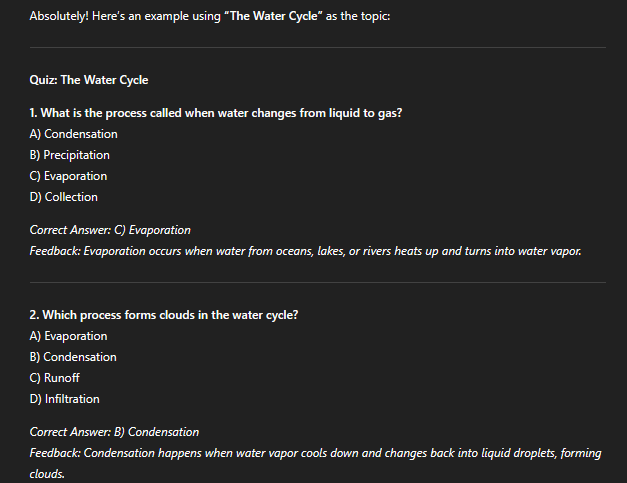627x483 pixels.
Task: Select answer option D) Collection
Action: coord(64,197)
